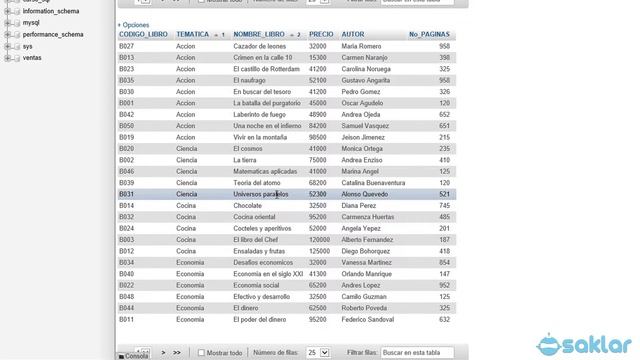
Task: Expand the performance_schema tree node
Action: click(7, 35)
